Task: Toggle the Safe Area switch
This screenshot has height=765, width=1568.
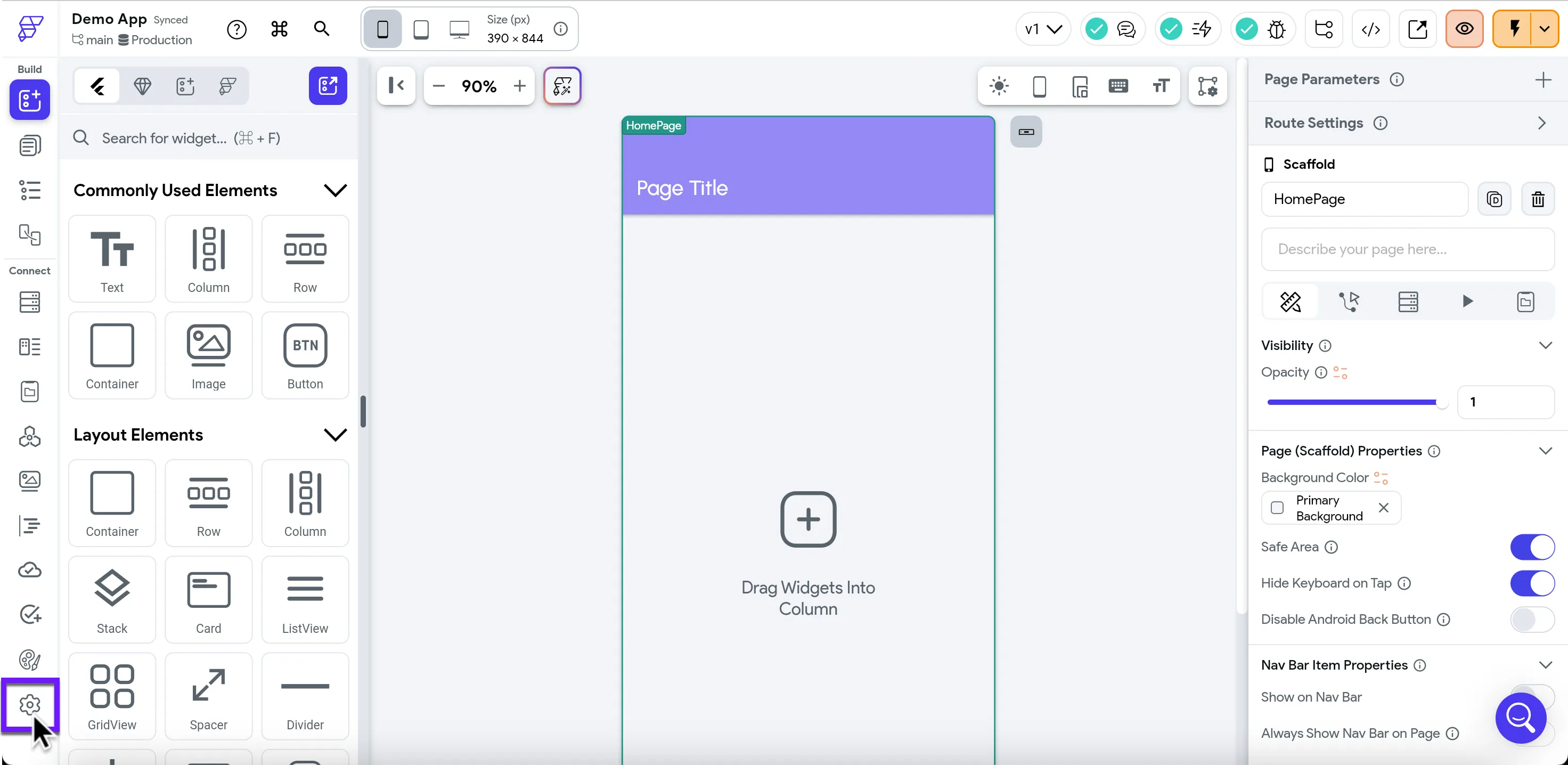Action: click(x=1531, y=547)
